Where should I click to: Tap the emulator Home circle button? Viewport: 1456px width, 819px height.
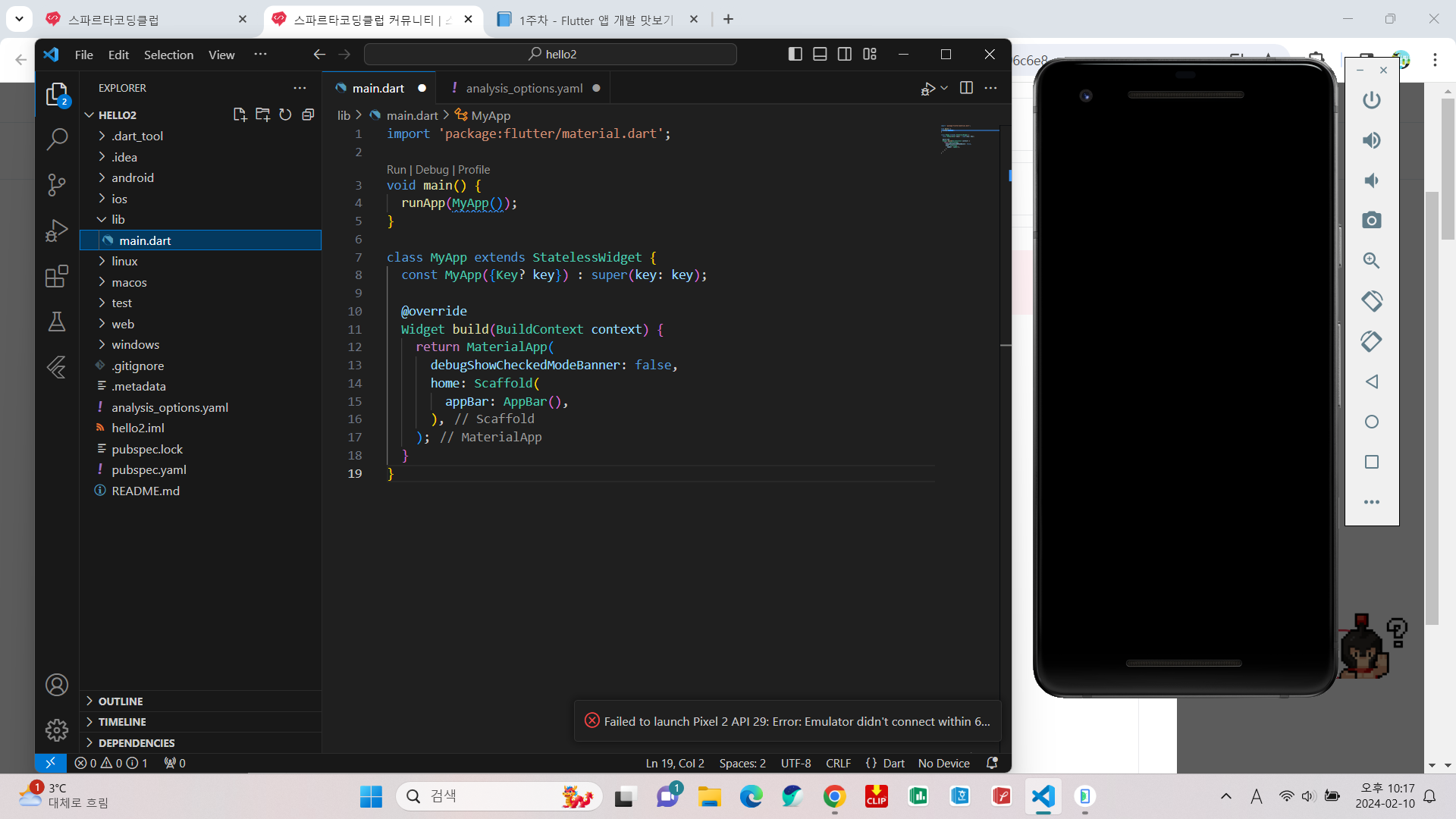click(x=1372, y=422)
